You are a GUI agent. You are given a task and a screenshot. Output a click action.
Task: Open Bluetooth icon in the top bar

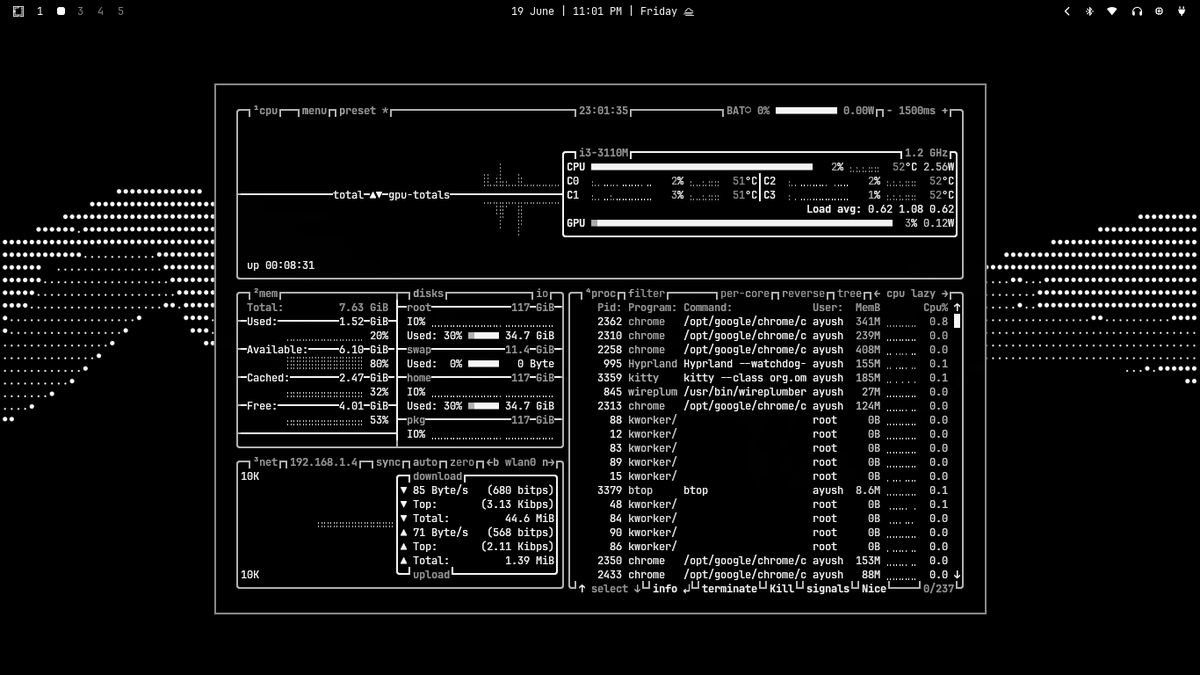(x=1089, y=11)
